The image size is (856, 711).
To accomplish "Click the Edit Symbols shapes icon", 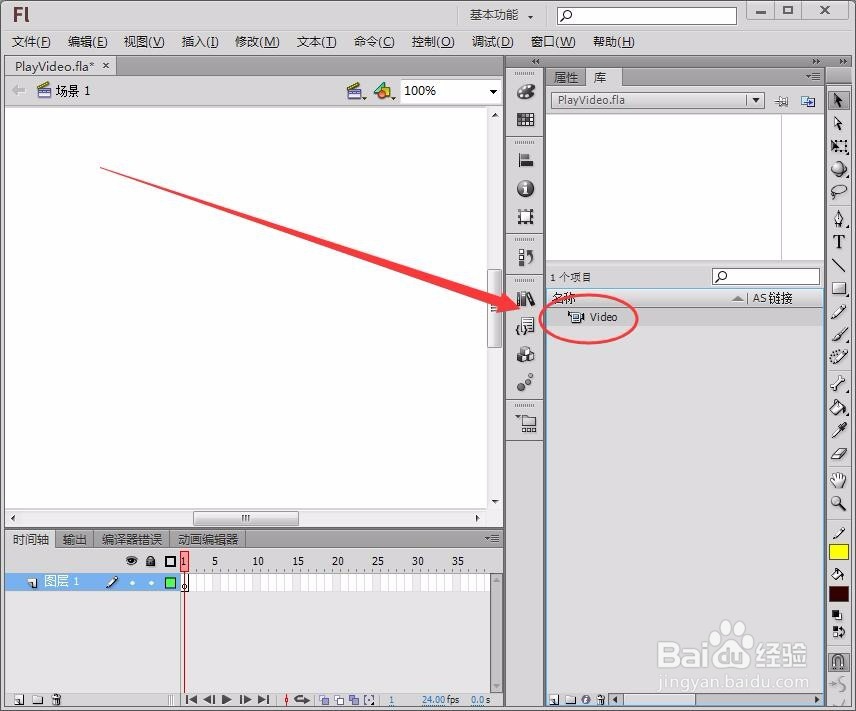I will click(x=384, y=91).
